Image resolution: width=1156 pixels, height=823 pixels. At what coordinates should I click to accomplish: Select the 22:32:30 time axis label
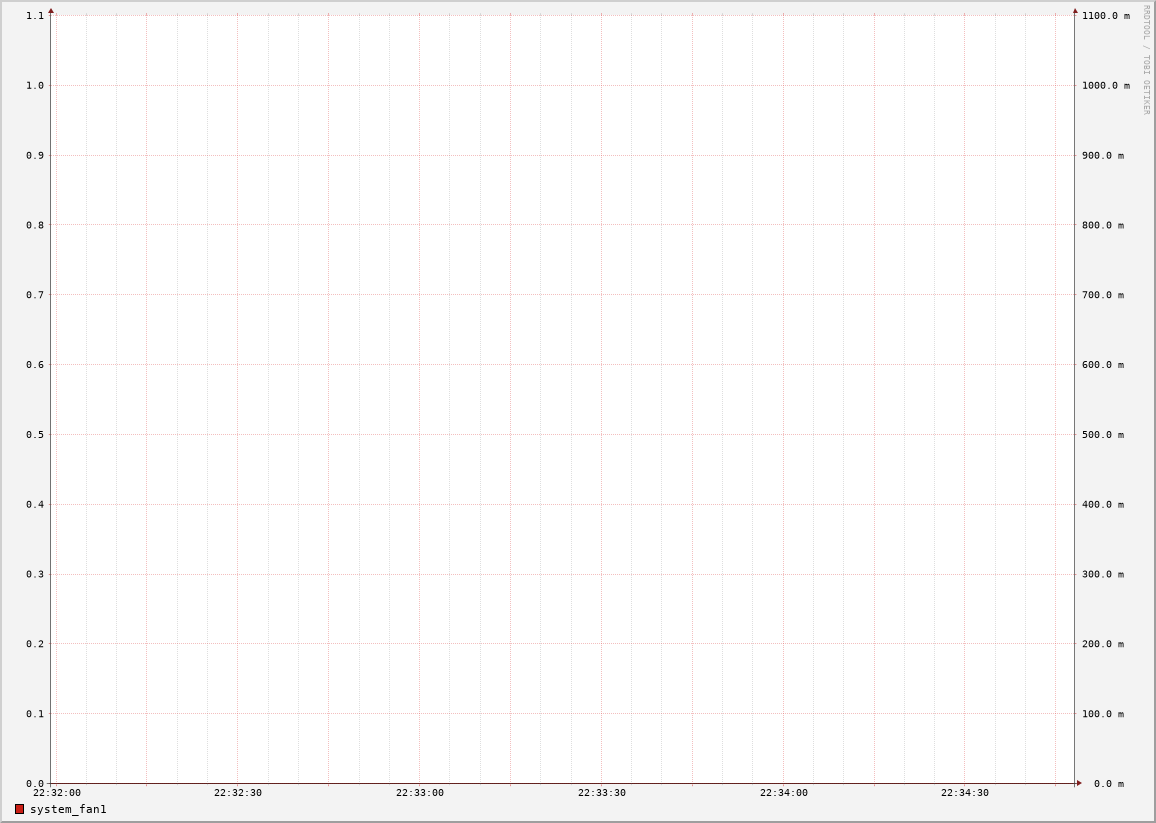coord(238,793)
